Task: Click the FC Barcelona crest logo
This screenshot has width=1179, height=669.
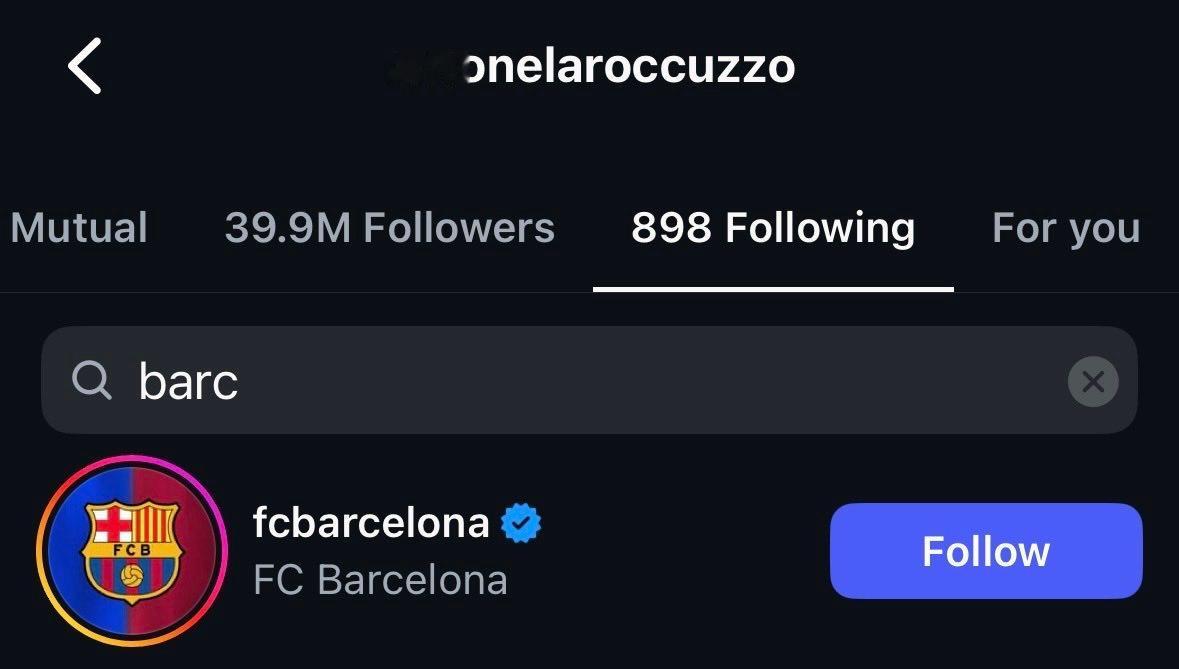Action: click(x=132, y=551)
